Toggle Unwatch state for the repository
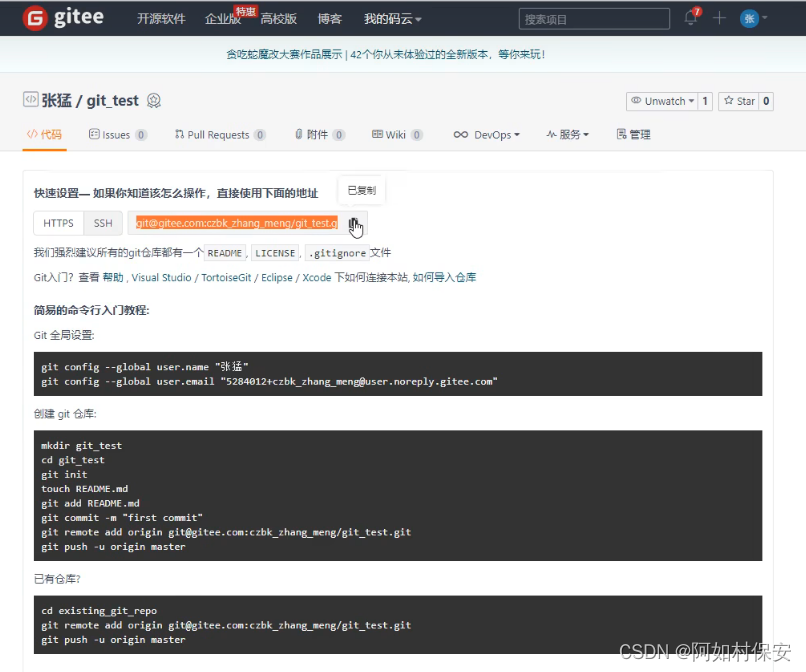 click(x=662, y=100)
